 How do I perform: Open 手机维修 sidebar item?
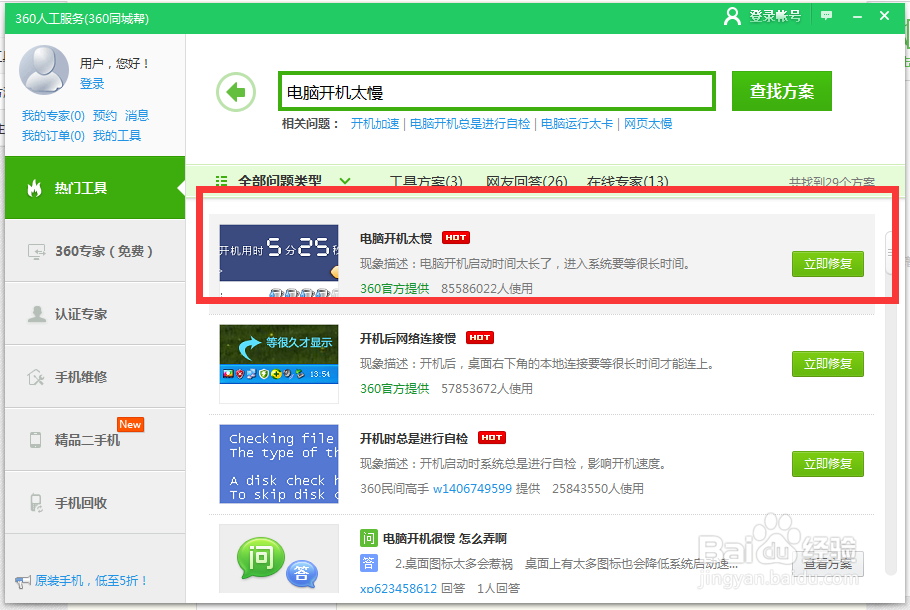pos(95,377)
